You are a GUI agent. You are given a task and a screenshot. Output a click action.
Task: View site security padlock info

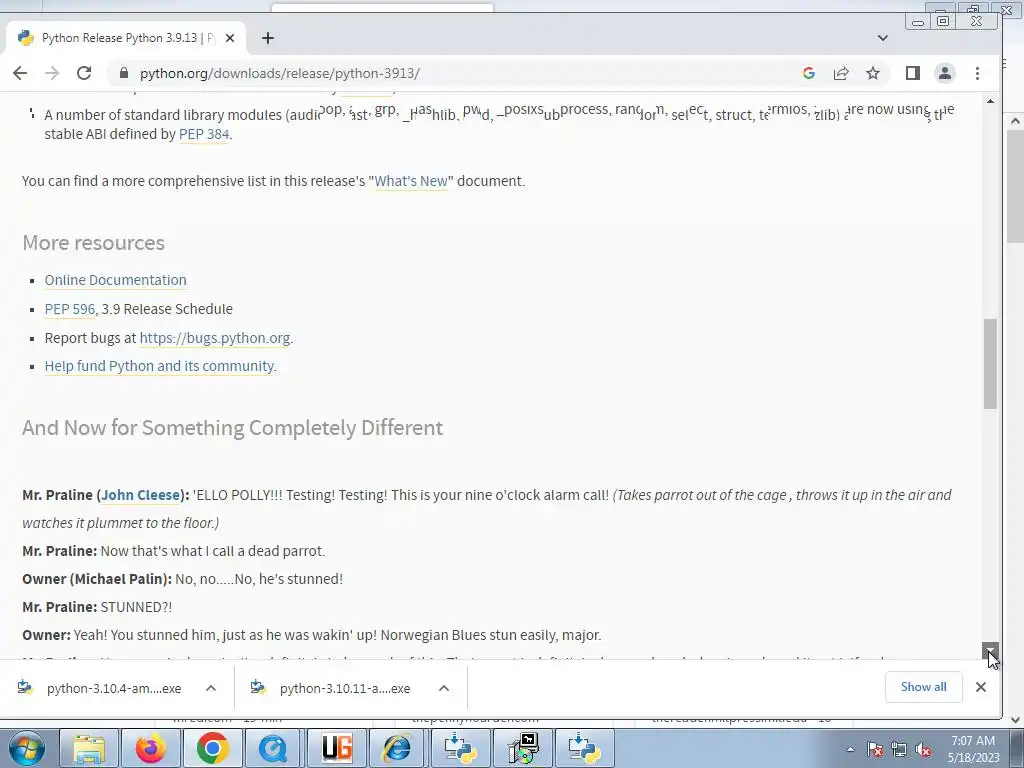(x=123, y=73)
